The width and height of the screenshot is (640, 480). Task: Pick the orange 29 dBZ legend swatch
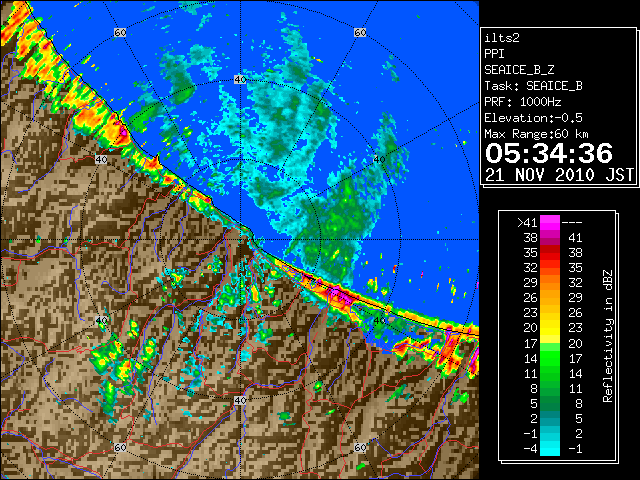pos(550,282)
